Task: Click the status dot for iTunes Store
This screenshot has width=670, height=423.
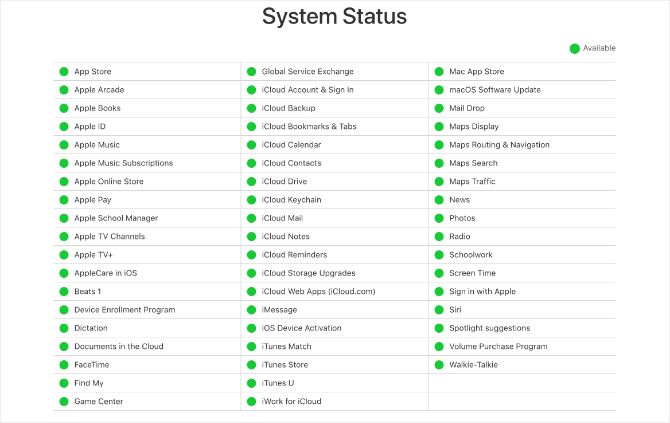Action: [x=252, y=365]
